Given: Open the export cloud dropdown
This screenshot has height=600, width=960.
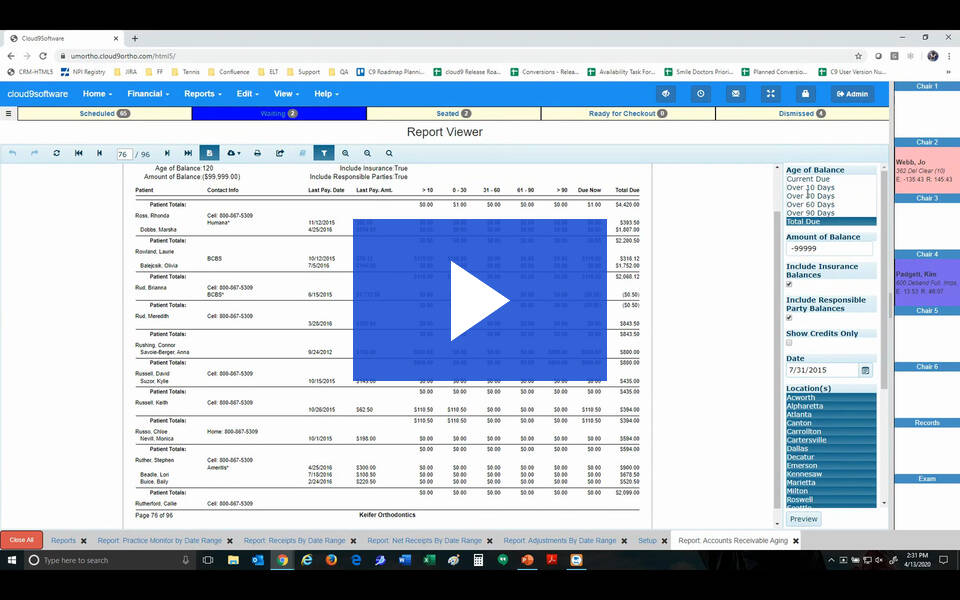Looking at the screenshot, I should (234, 153).
